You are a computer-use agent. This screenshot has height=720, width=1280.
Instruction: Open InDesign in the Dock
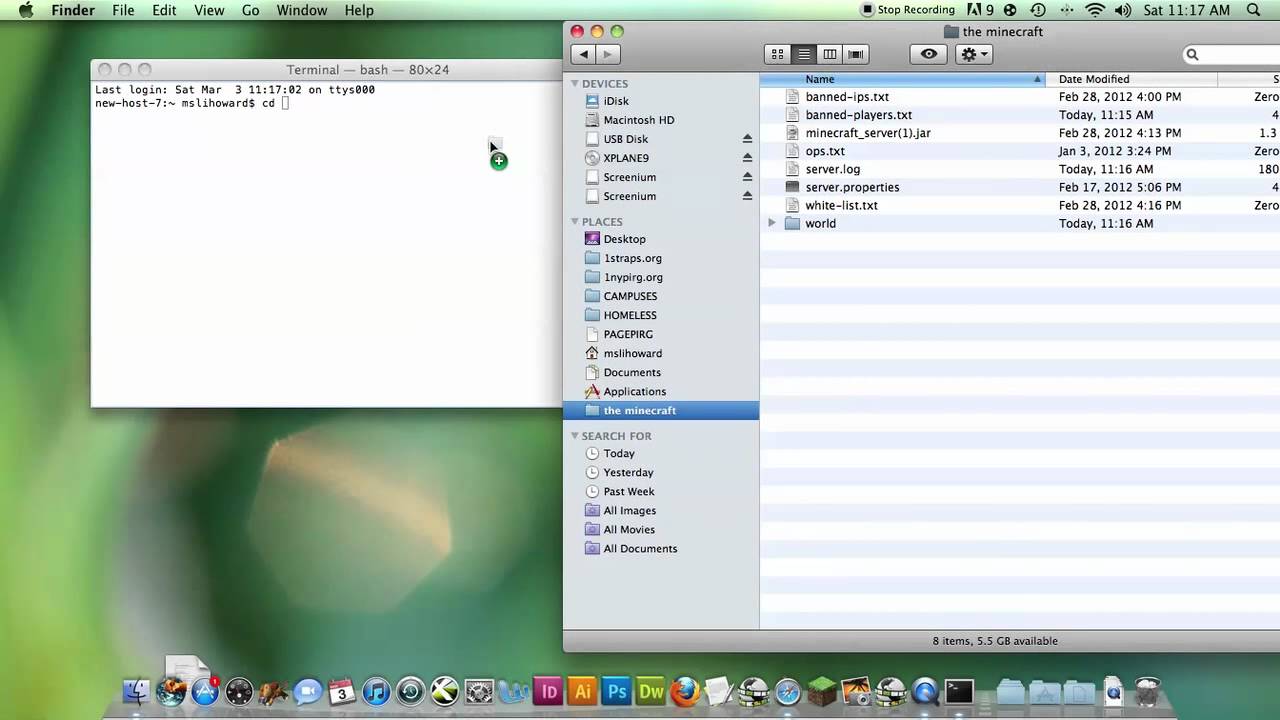coord(548,691)
